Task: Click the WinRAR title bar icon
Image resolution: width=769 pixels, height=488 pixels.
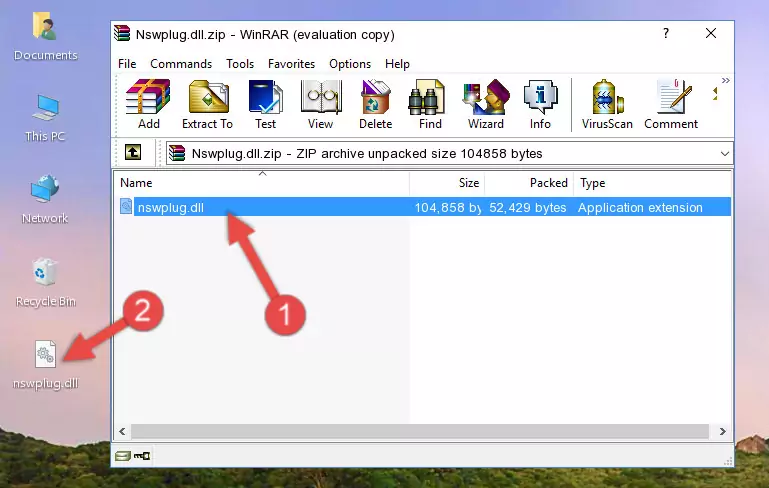Action: click(122, 33)
